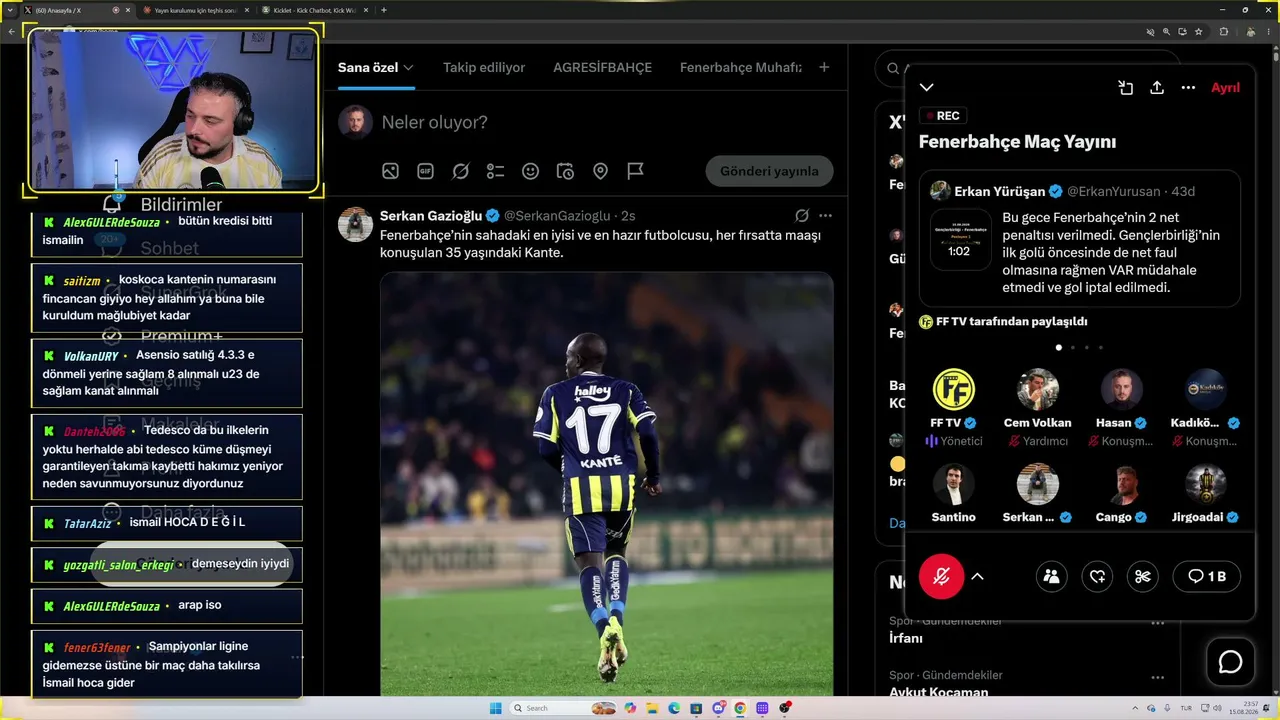
Task: Open Grok actions on Serkan Gazioğlu's post
Action: point(802,215)
